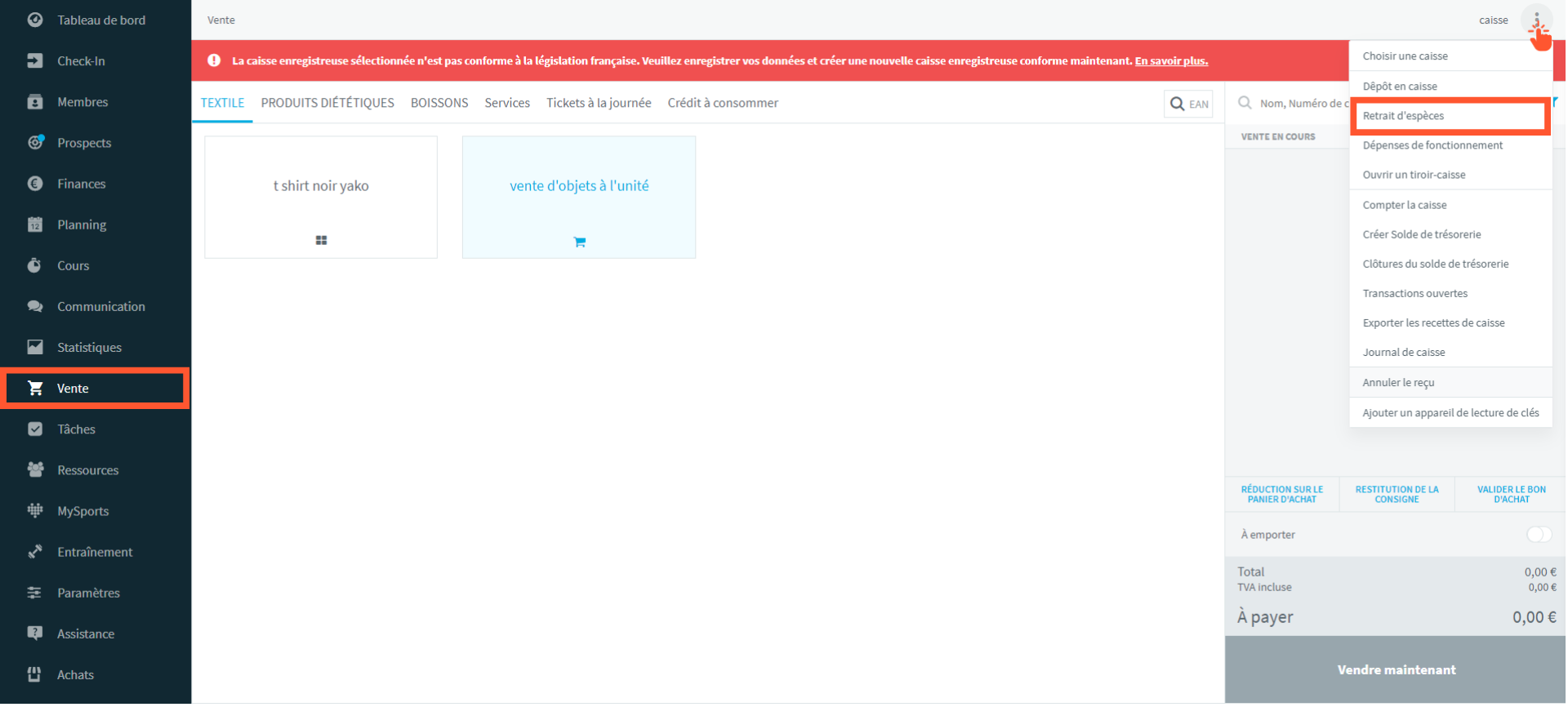This screenshot has height=707, width=1568.
Task: Select Transactions ouvertes menu entry
Action: (1450, 293)
